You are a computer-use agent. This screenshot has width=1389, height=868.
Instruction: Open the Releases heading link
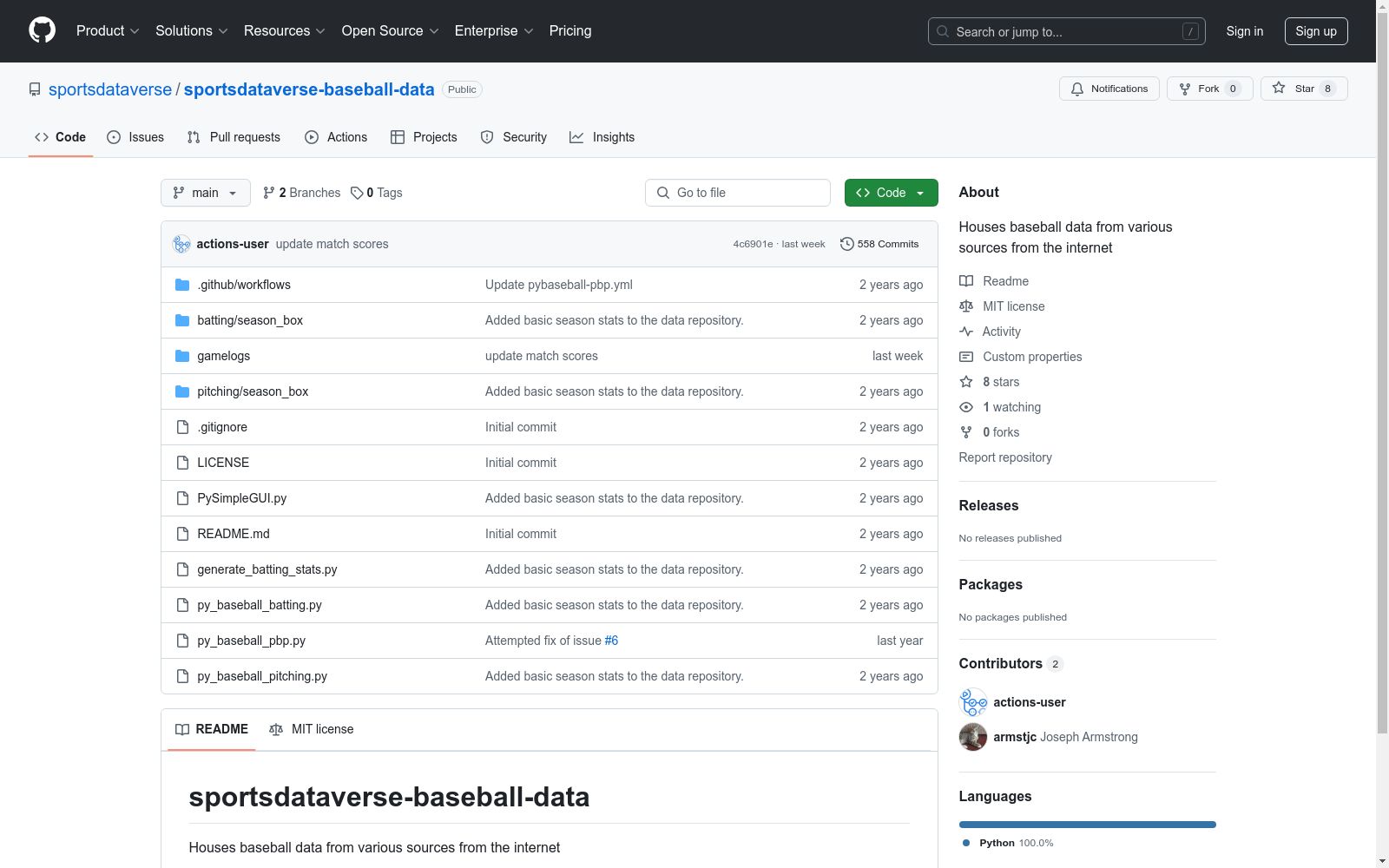point(989,506)
